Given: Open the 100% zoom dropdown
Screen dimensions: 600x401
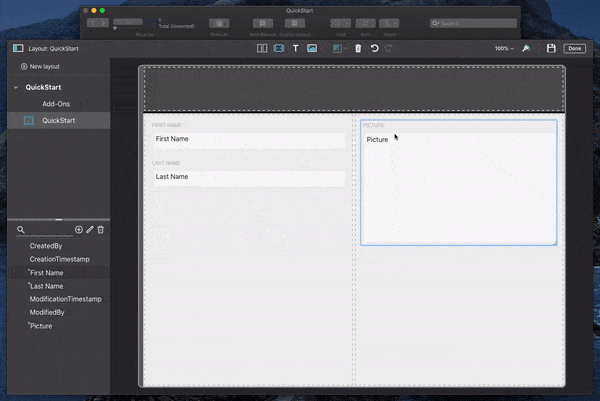Looking at the screenshot, I should 504,48.
